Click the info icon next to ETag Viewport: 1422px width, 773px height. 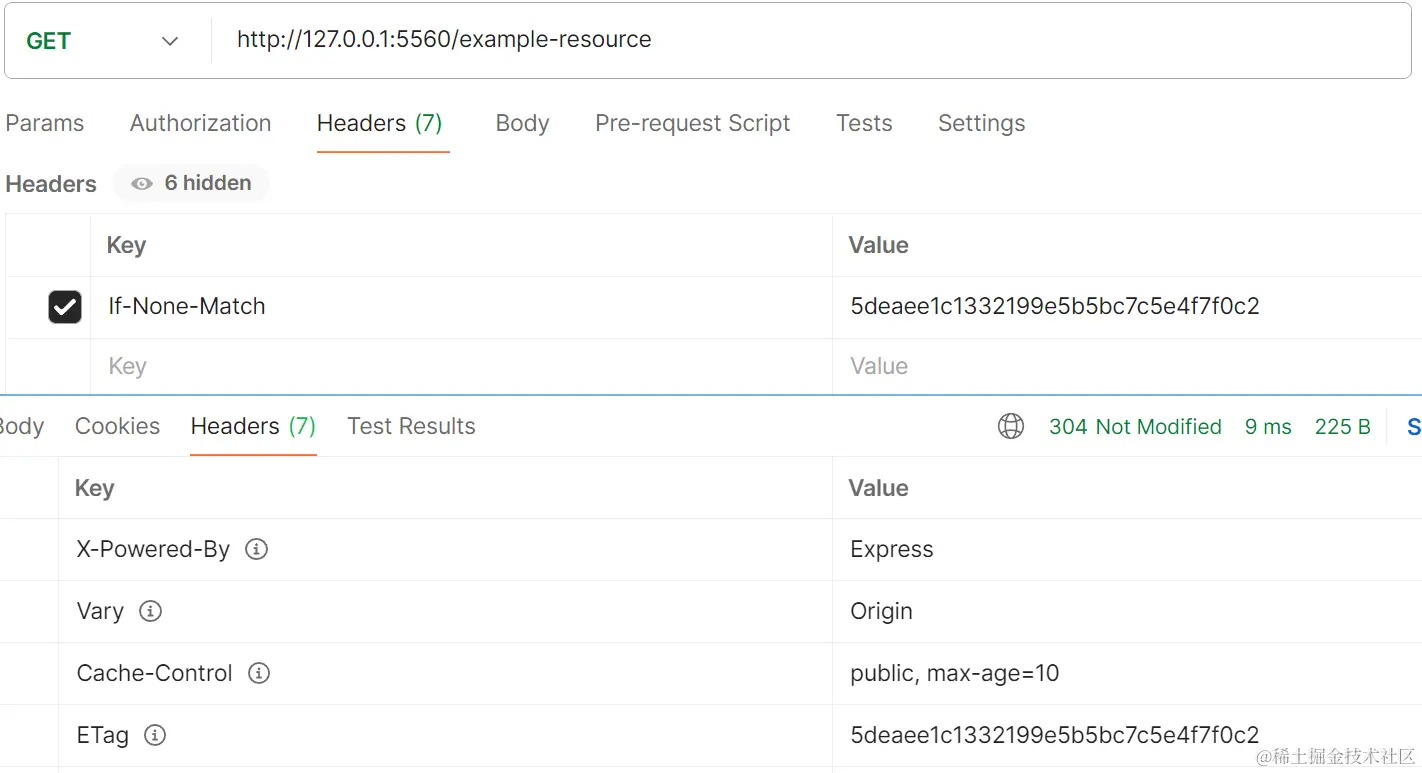pos(155,735)
